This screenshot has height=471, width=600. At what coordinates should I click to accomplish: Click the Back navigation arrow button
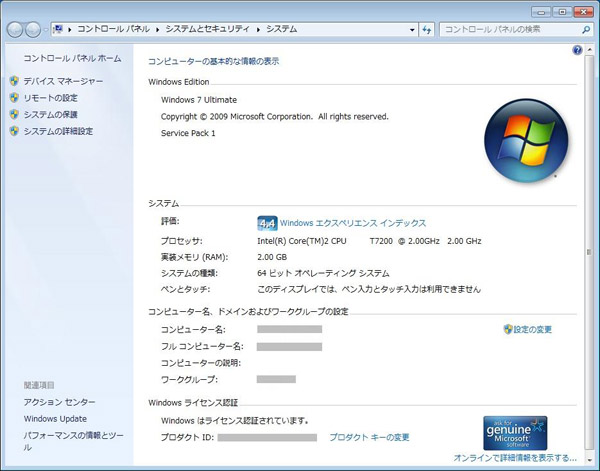pyautogui.click(x=15, y=29)
